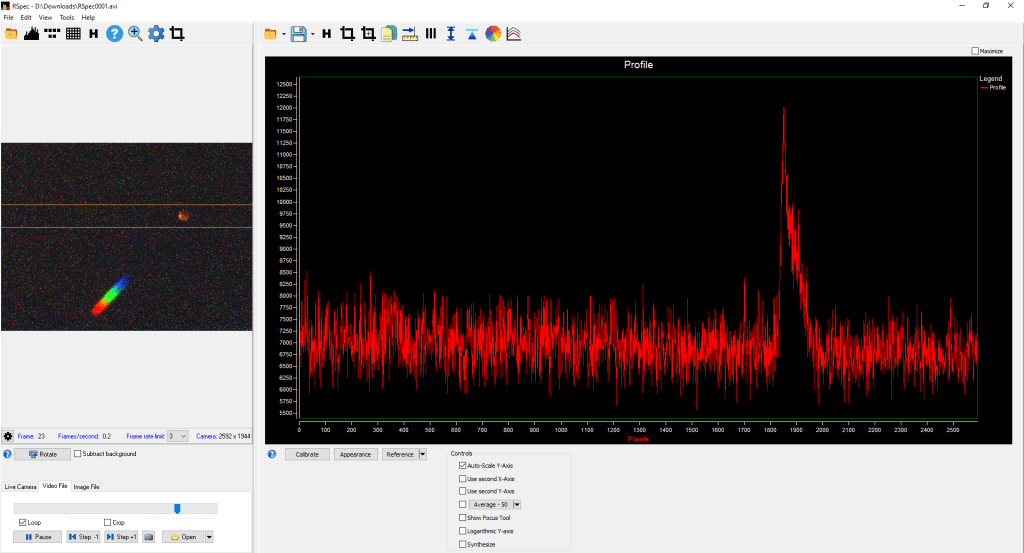1024x553 pixels.
Task: Select the zoom magnifier tool
Action: coord(135,34)
